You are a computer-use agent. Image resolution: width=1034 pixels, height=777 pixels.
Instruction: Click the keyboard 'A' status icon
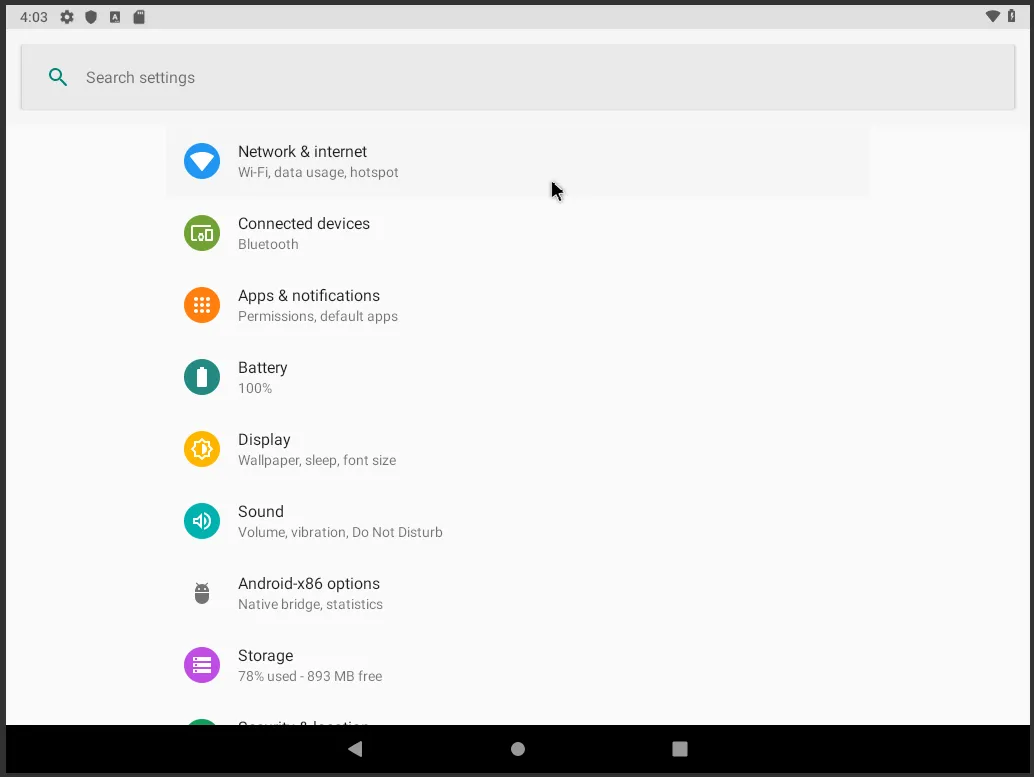pyautogui.click(x=115, y=17)
